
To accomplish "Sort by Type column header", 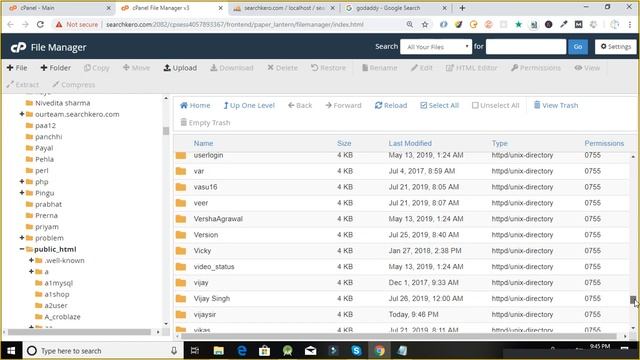I will point(500,143).
